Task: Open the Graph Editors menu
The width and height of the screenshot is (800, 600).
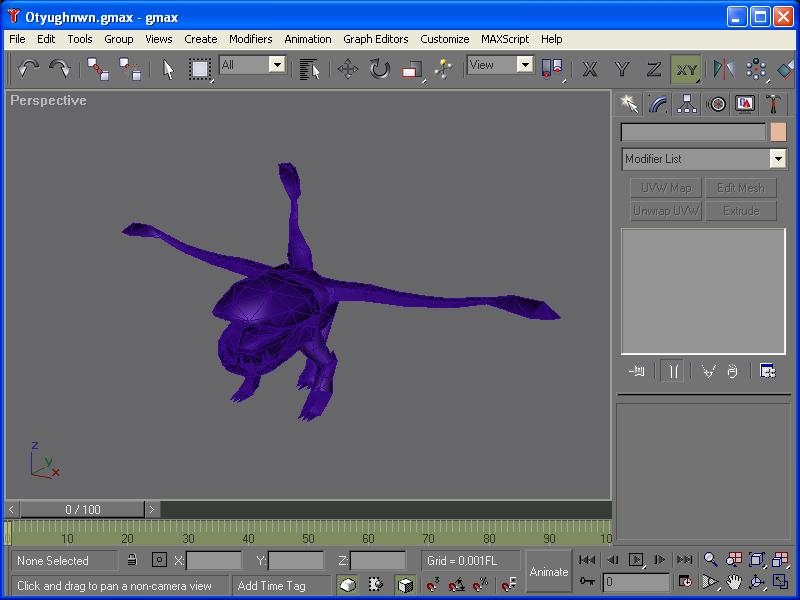Action: click(x=376, y=39)
